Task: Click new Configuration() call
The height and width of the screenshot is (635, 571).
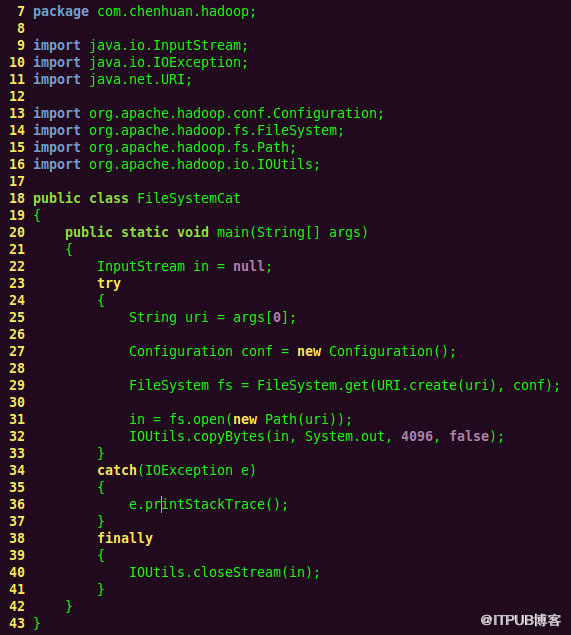Action: (373, 352)
